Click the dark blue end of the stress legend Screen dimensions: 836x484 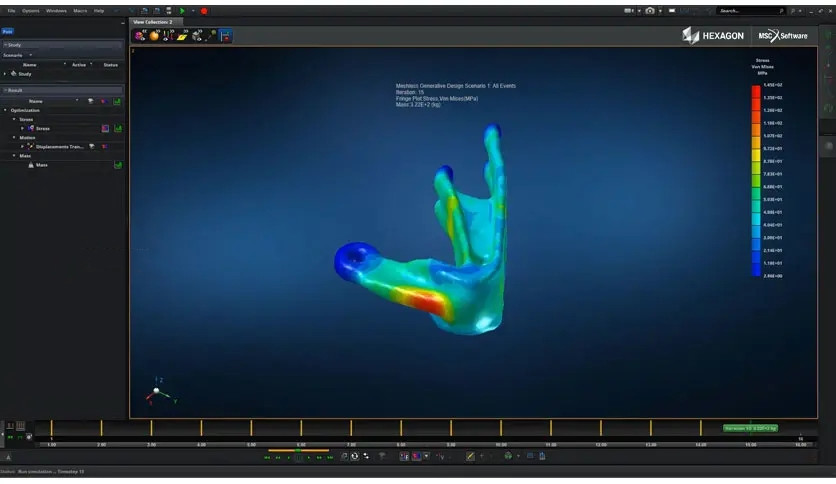[756, 270]
